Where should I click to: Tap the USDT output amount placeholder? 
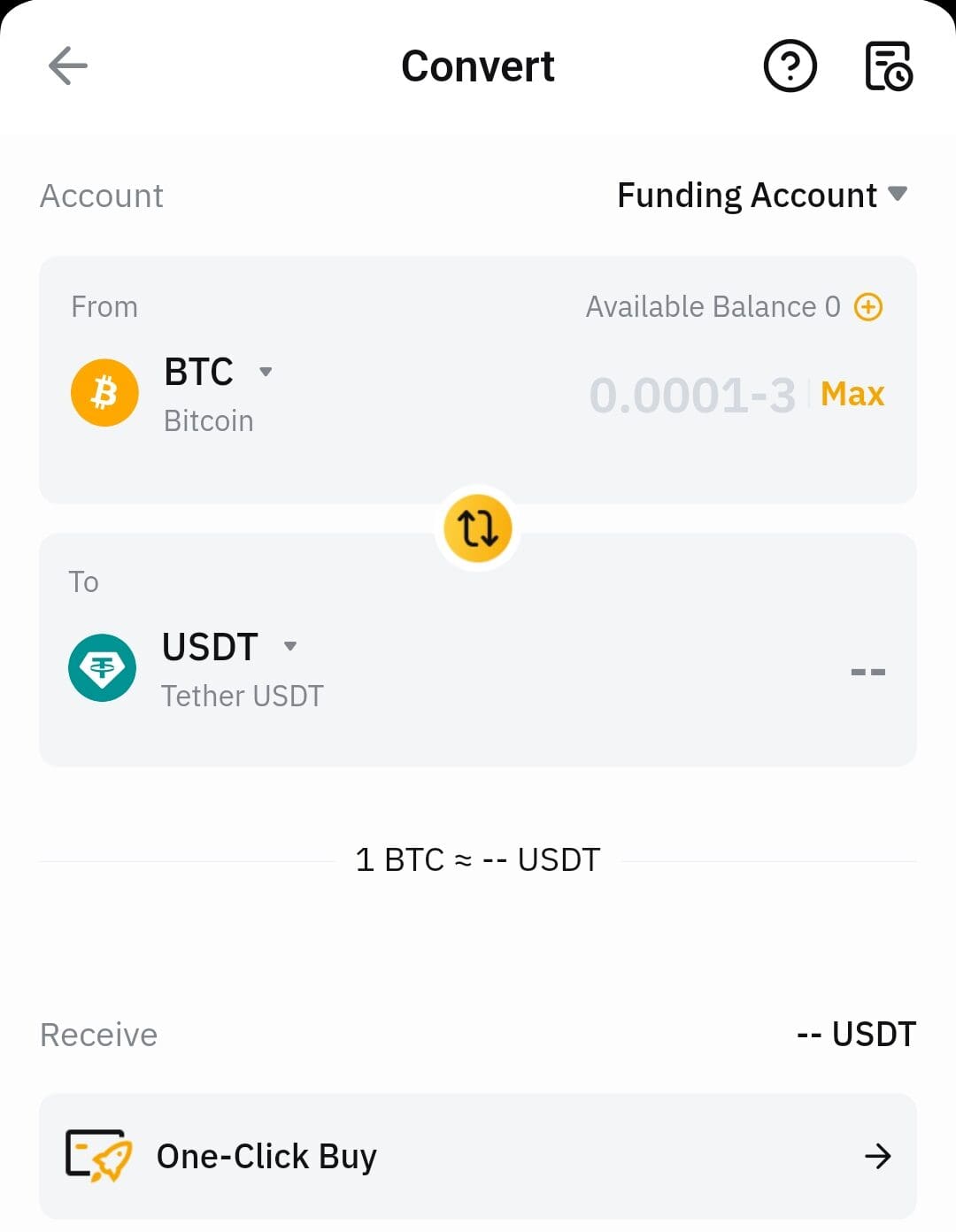867,672
